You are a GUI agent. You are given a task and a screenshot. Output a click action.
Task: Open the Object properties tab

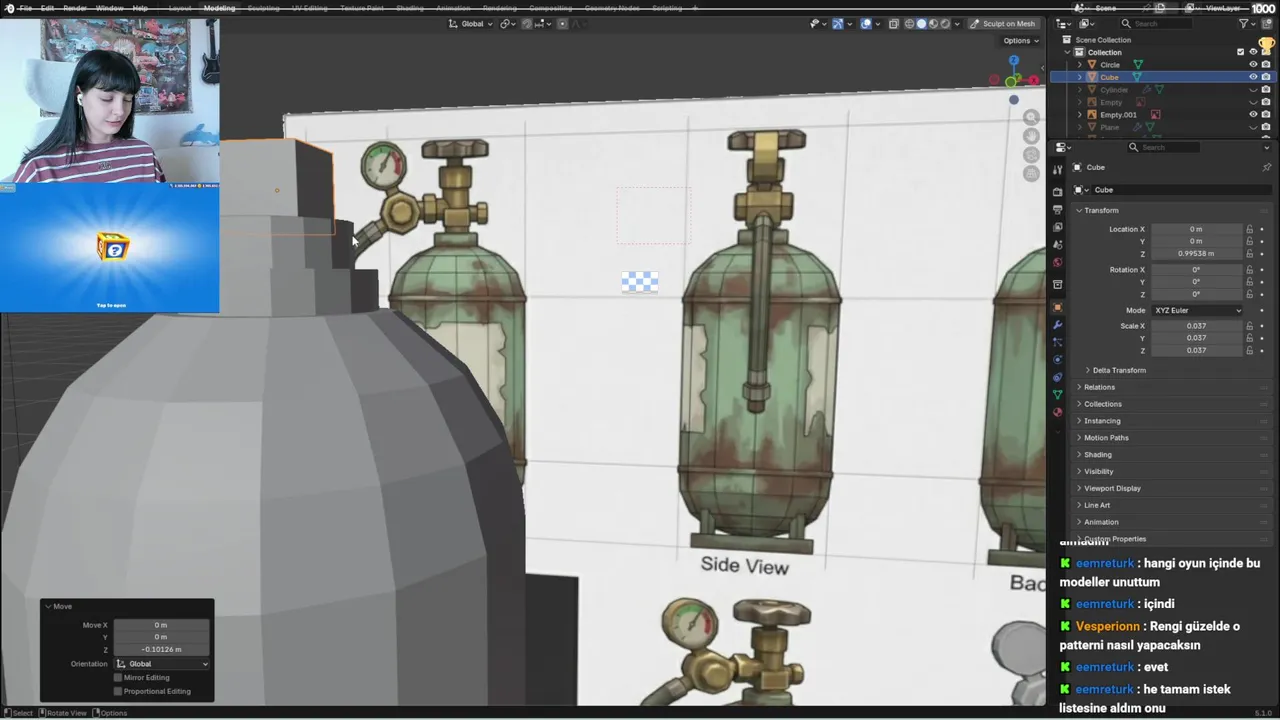tap(1057, 307)
